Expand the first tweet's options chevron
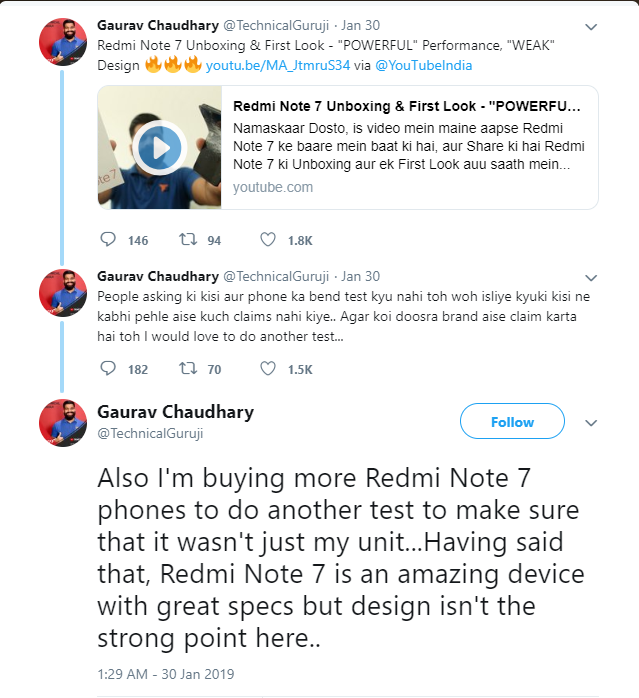Image resolution: width=639 pixels, height=698 pixels. click(591, 25)
